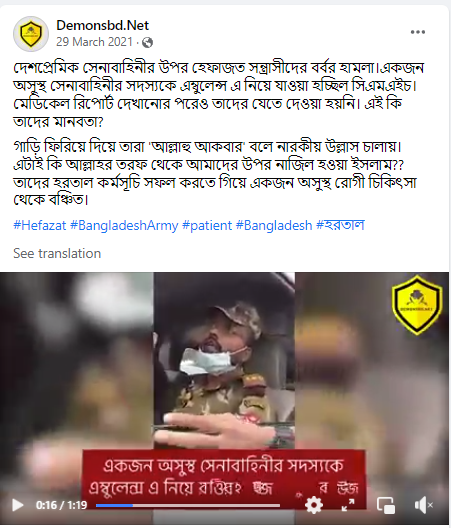
Task: Open the #Bangladesh hashtag
Action: click(274, 225)
